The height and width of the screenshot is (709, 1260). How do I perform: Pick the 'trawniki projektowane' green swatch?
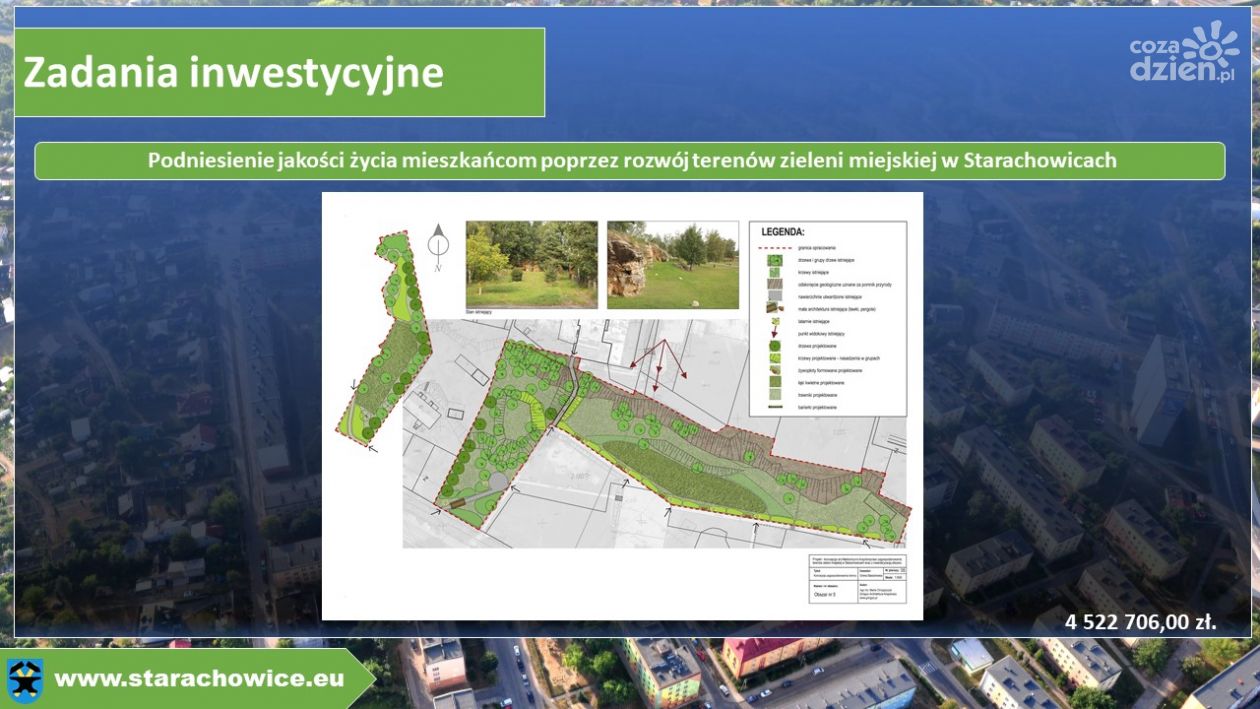(773, 396)
